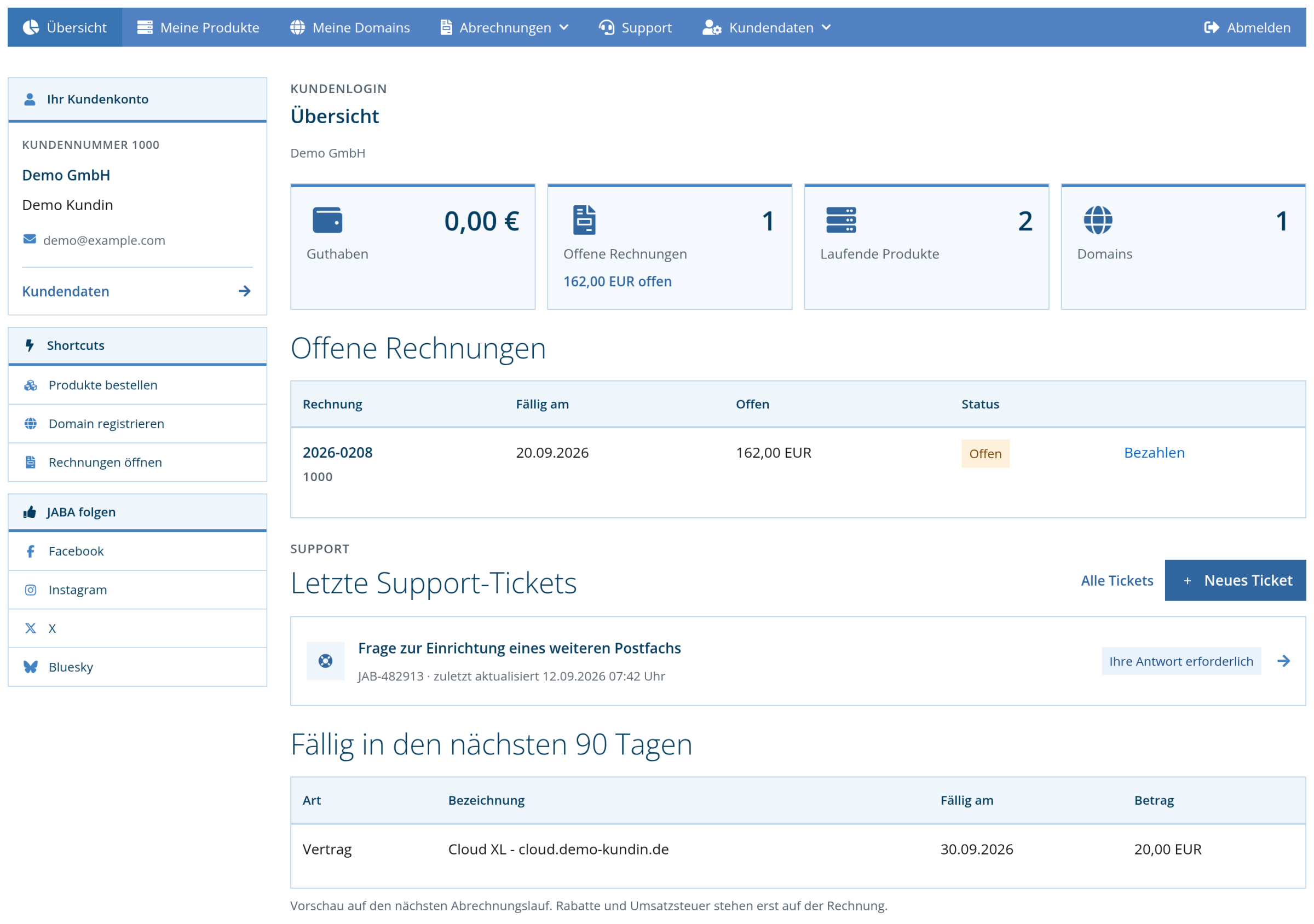1314x924 pixels.
Task: Click the Facebook logo icon
Action: [31, 551]
